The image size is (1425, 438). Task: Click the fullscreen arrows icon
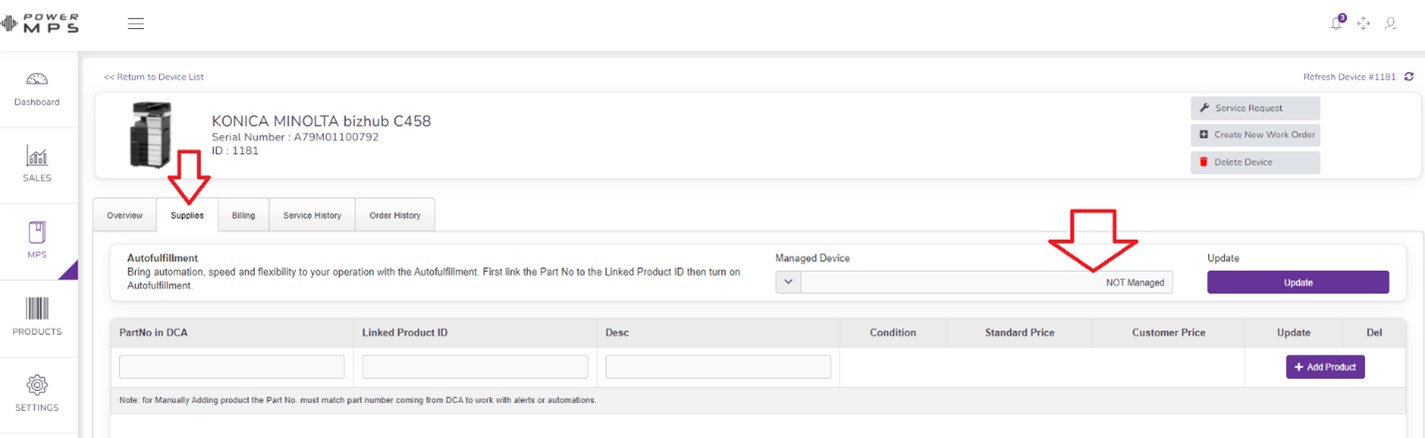1363,24
